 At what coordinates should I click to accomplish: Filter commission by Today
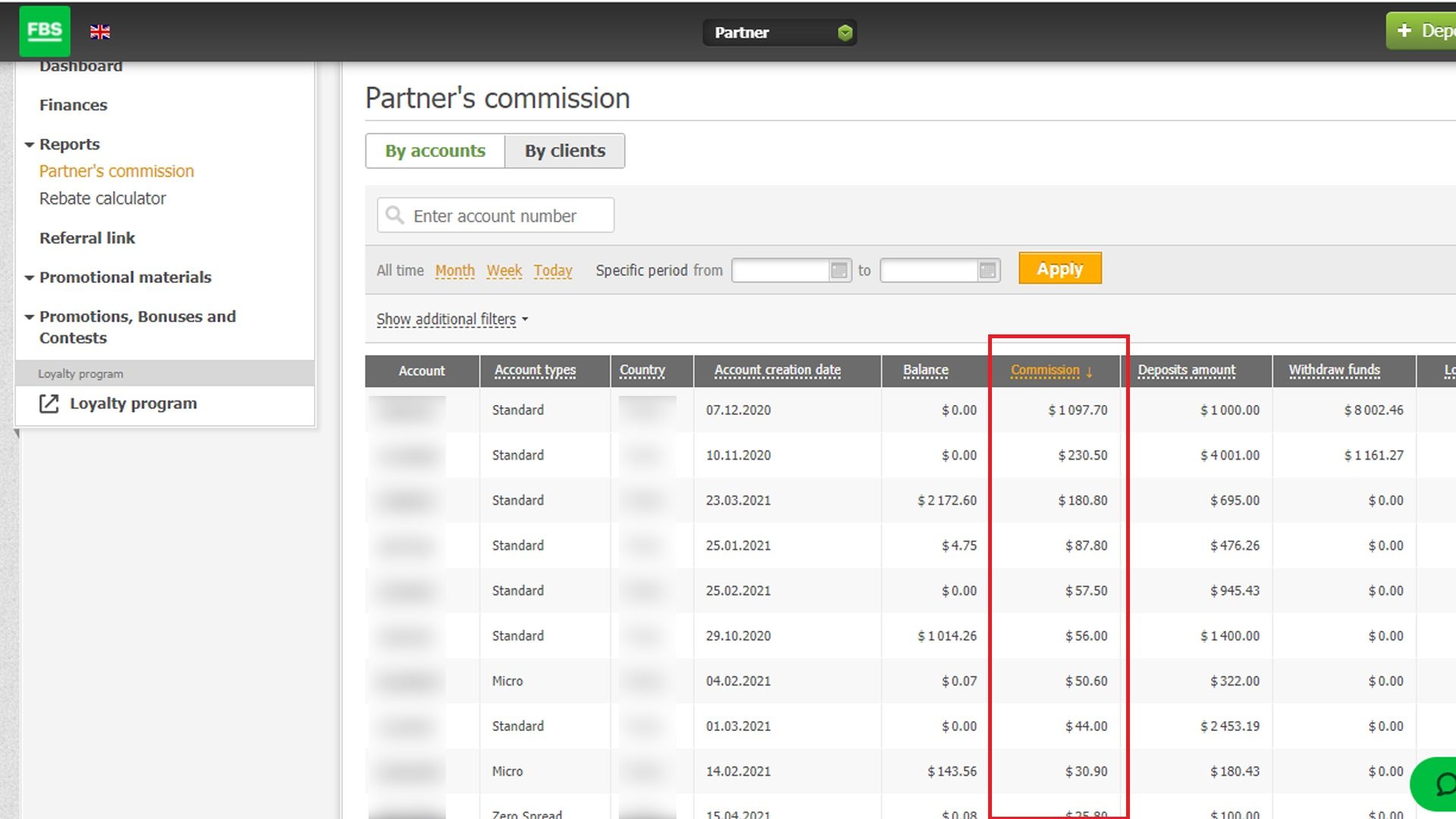tap(553, 271)
